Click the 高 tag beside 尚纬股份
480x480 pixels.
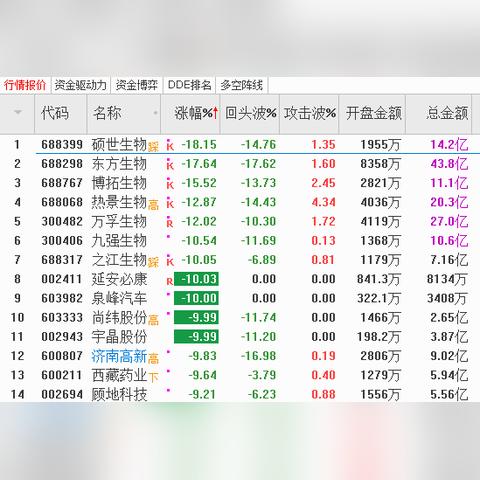coord(153,320)
